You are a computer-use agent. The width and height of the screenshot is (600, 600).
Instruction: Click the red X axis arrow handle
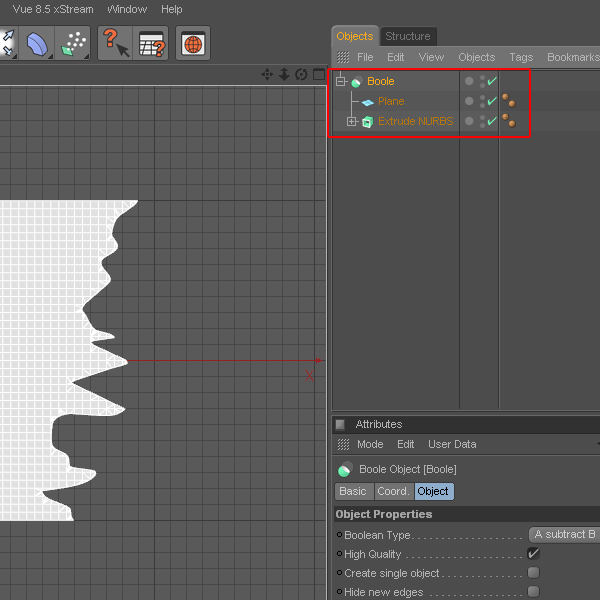coord(318,360)
